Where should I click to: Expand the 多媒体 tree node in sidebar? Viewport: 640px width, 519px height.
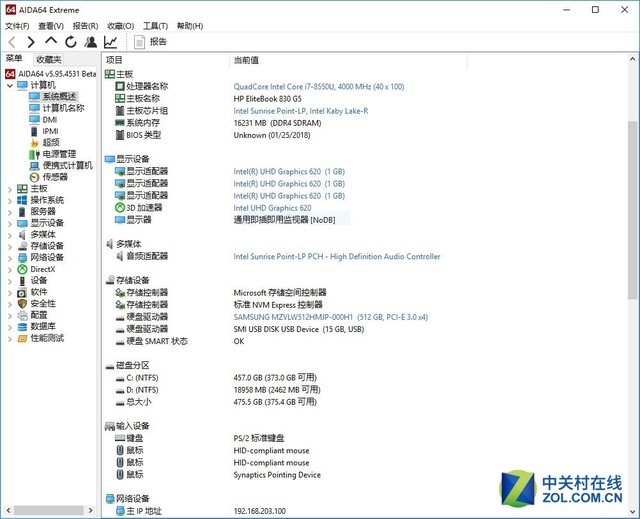coord(10,235)
